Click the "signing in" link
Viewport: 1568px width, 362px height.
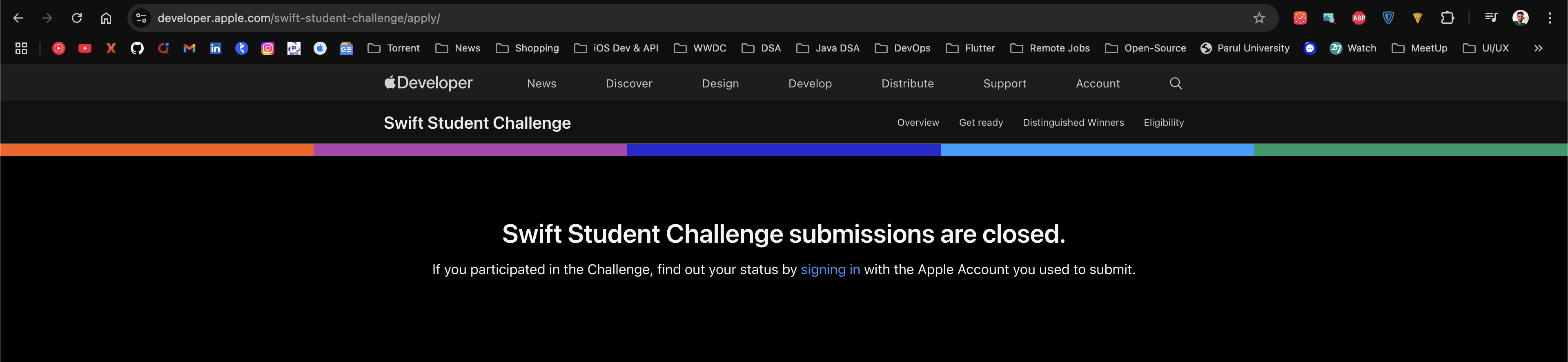(x=830, y=269)
